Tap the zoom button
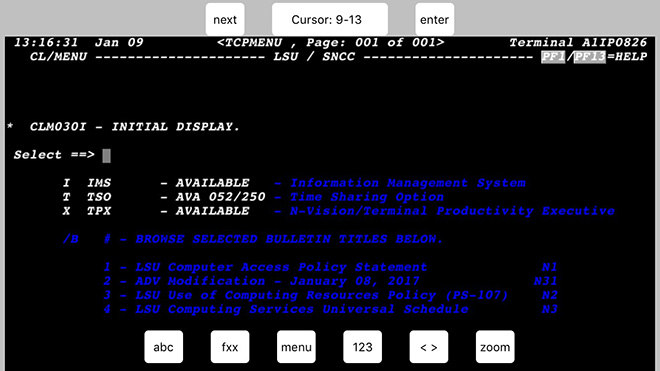The image size is (660, 371). tap(495, 347)
